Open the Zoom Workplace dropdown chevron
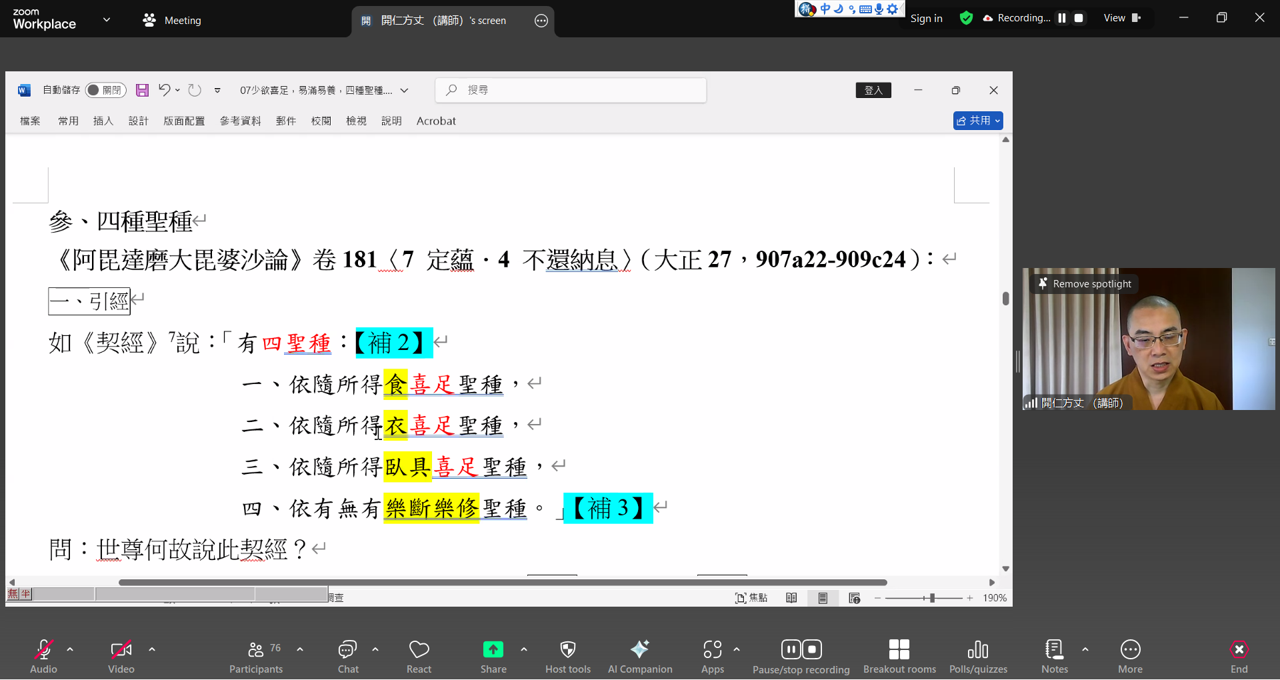1280x680 pixels. point(107,20)
